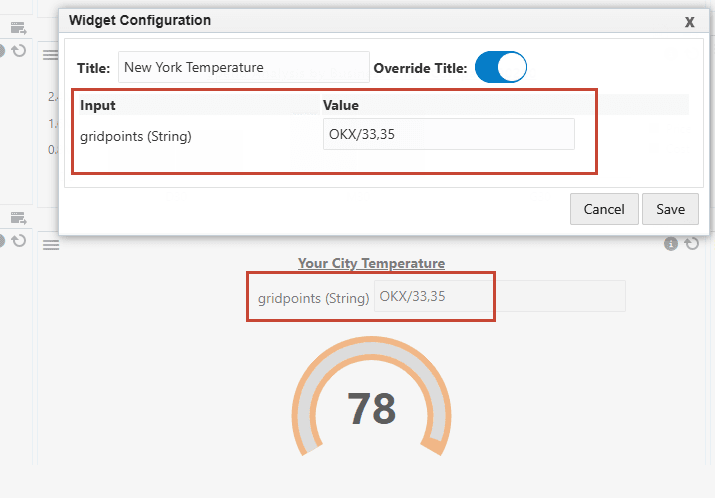Click the temperature gauge showing 78

click(x=372, y=397)
